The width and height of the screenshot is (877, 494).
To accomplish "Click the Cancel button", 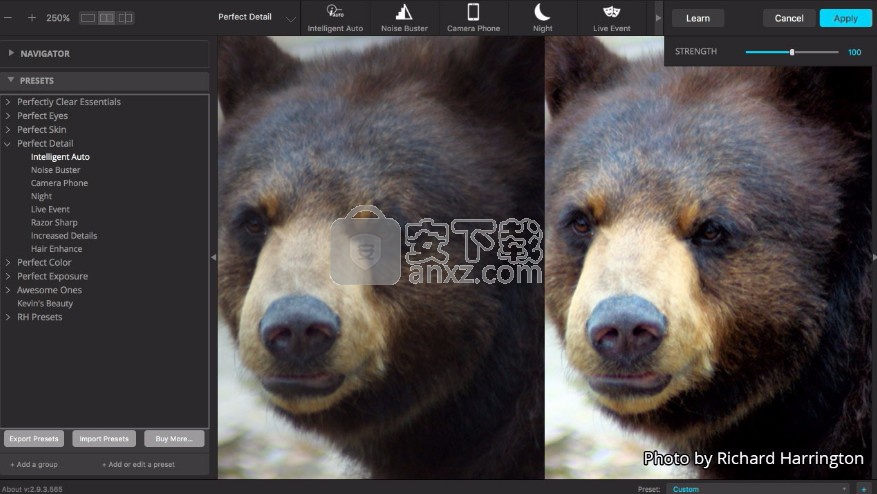I will 789,18.
